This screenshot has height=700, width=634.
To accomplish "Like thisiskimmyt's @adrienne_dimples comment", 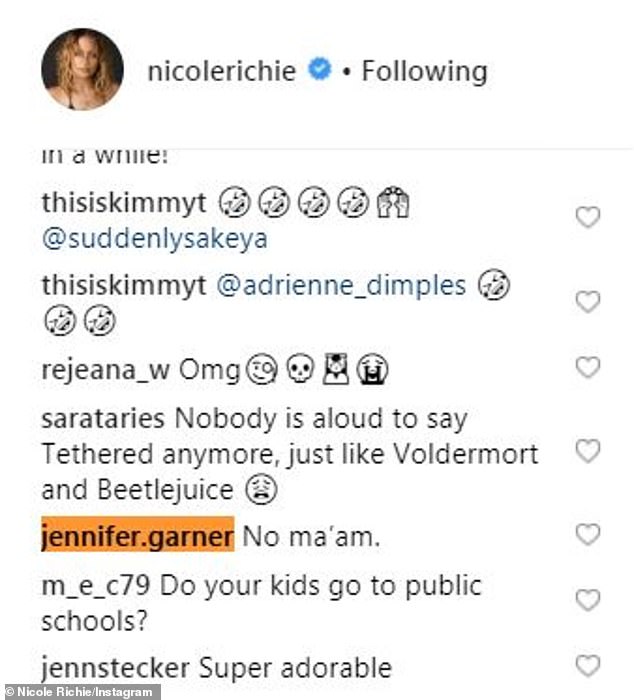I will click(x=588, y=301).
